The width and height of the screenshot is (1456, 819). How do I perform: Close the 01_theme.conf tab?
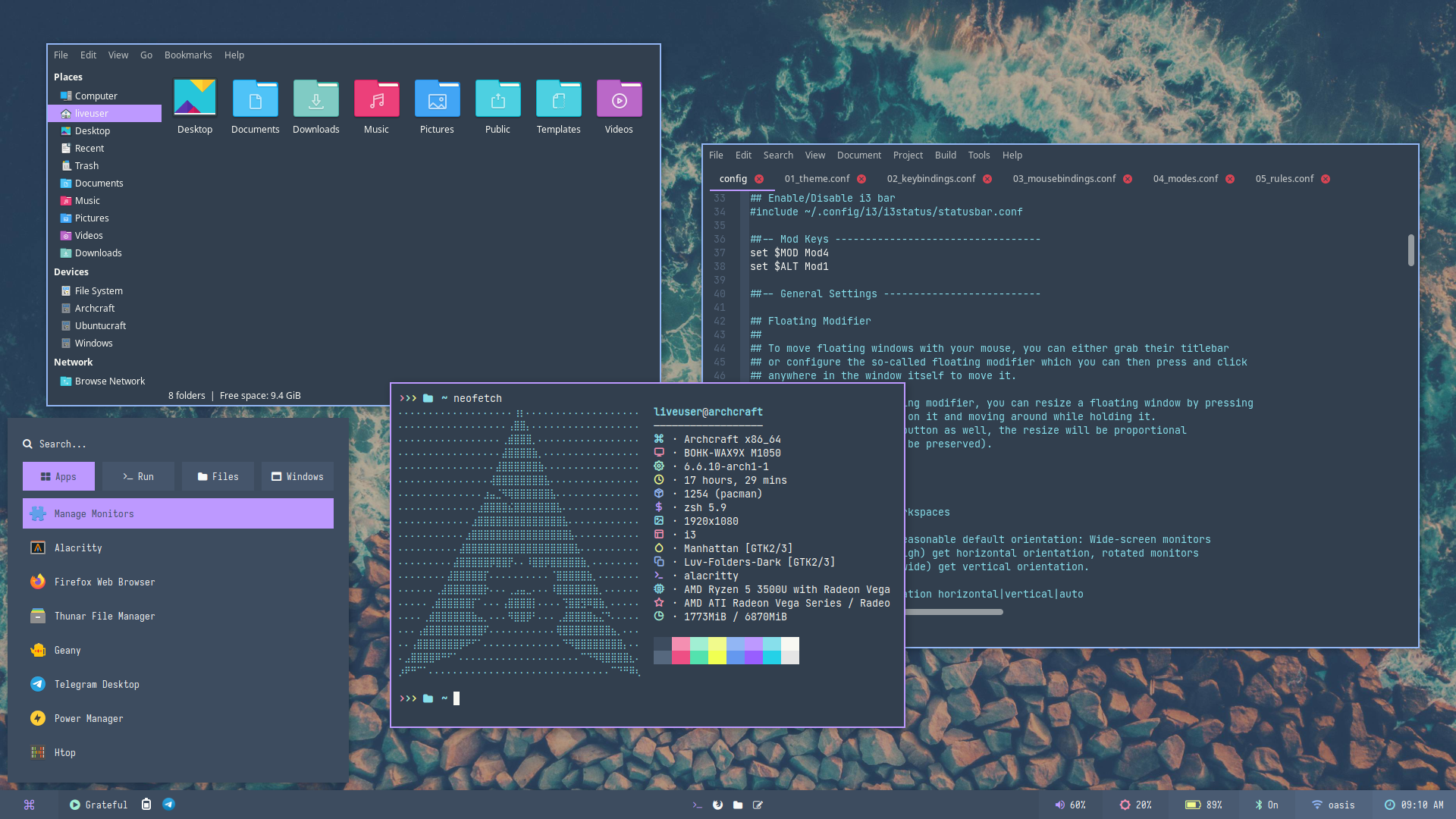point(861,179)
